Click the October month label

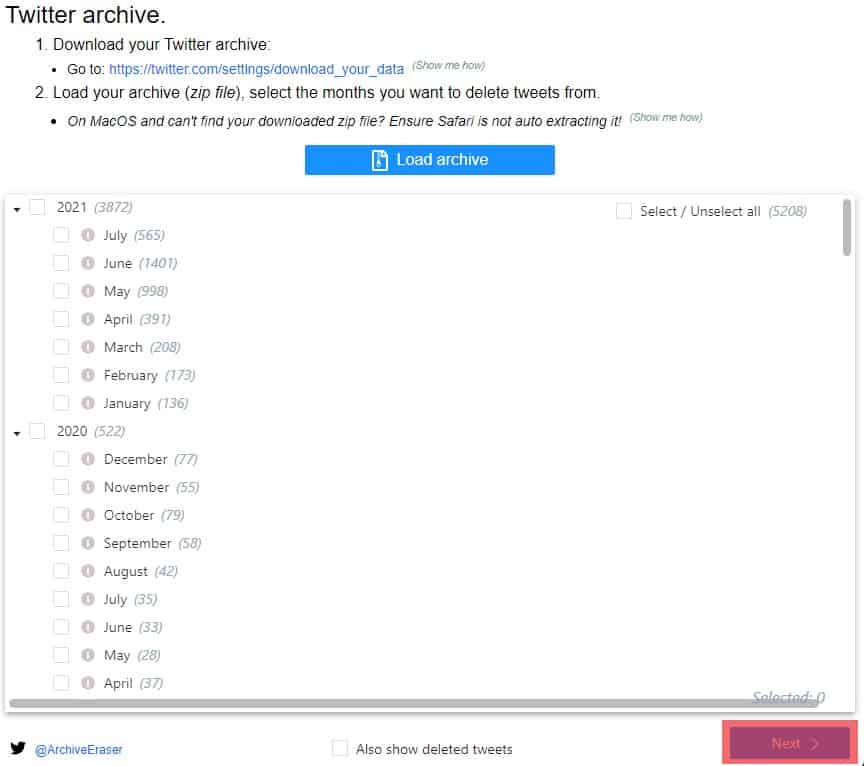(x=129, y=515)
